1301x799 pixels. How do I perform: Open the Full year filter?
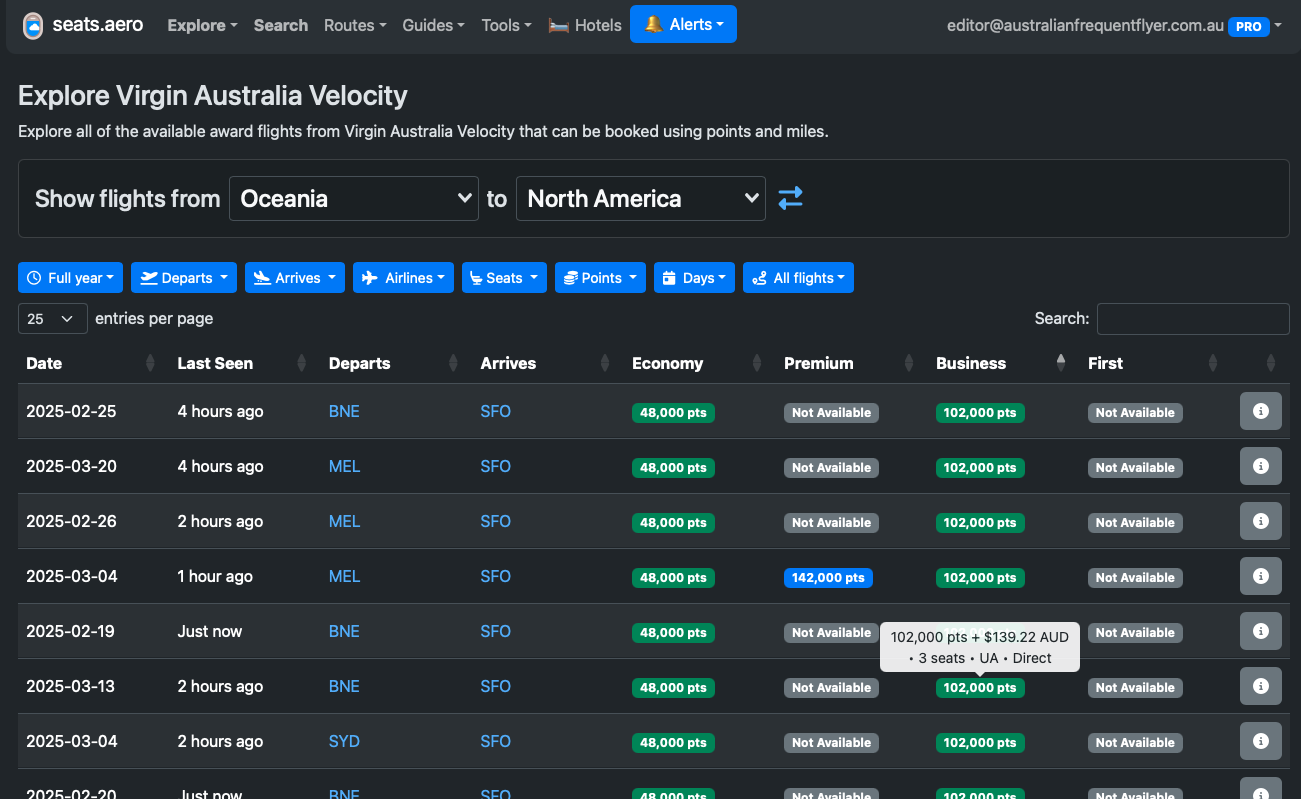pyautogui.click(x=70, y=278)
